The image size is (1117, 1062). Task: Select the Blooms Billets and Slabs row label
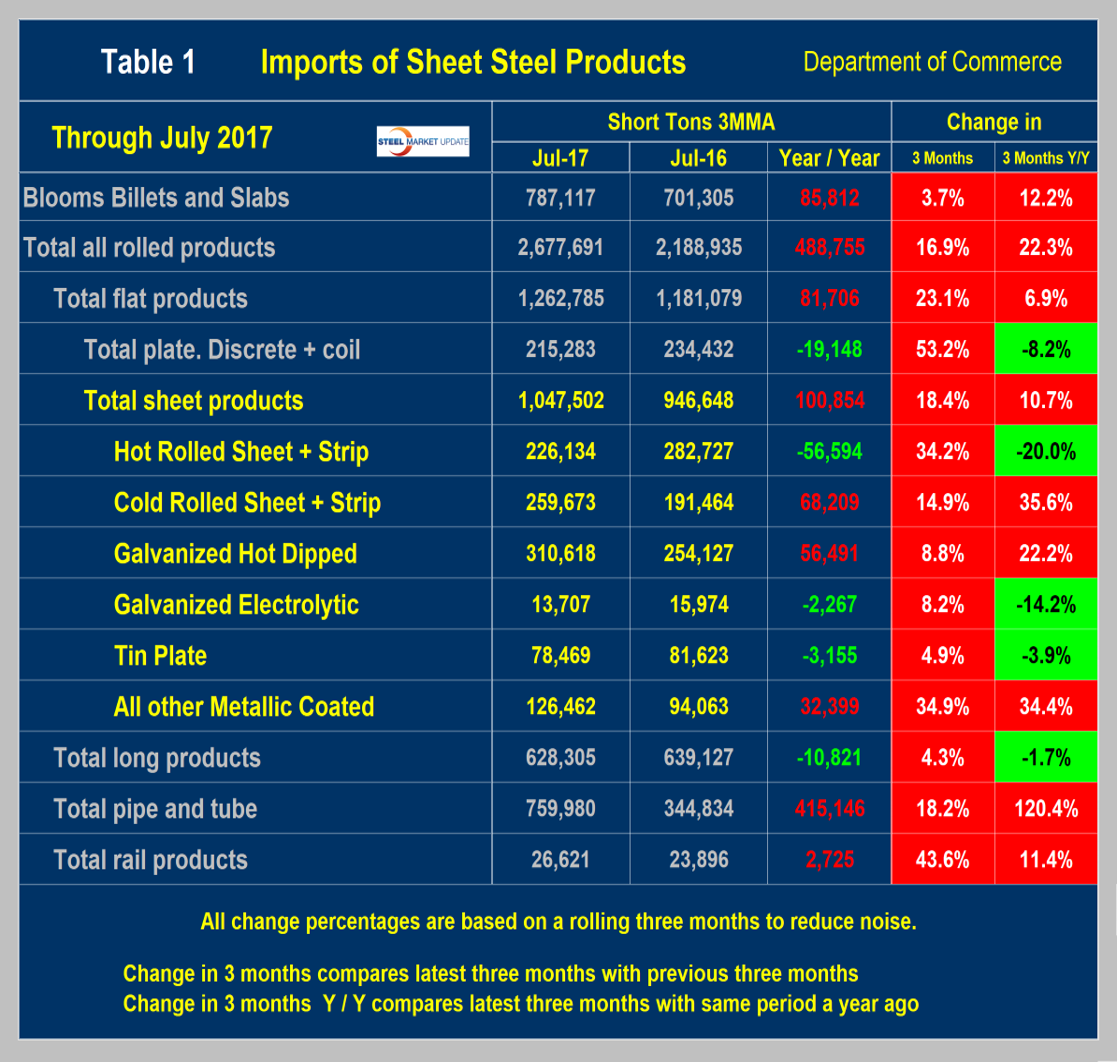tap(156, 197)
